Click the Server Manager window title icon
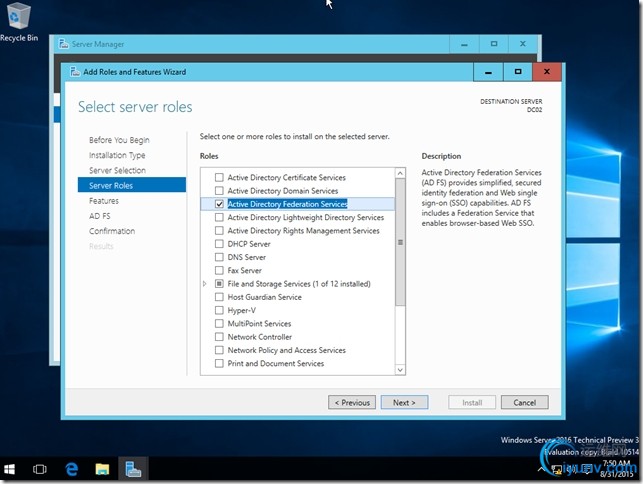The width and height of the screenshot is (643, 484). pos(64,44)
